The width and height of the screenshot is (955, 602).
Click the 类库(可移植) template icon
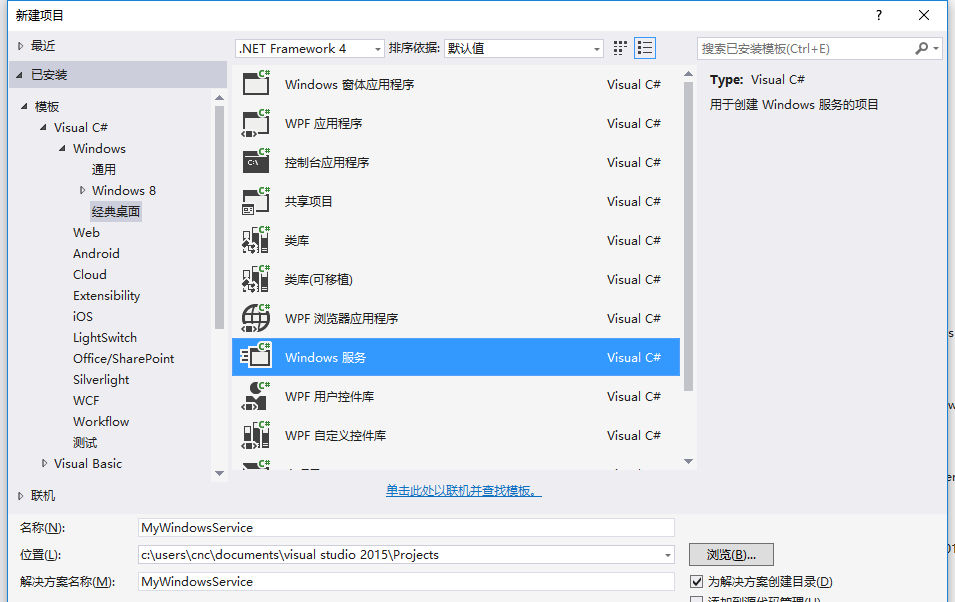coord(256,278)
